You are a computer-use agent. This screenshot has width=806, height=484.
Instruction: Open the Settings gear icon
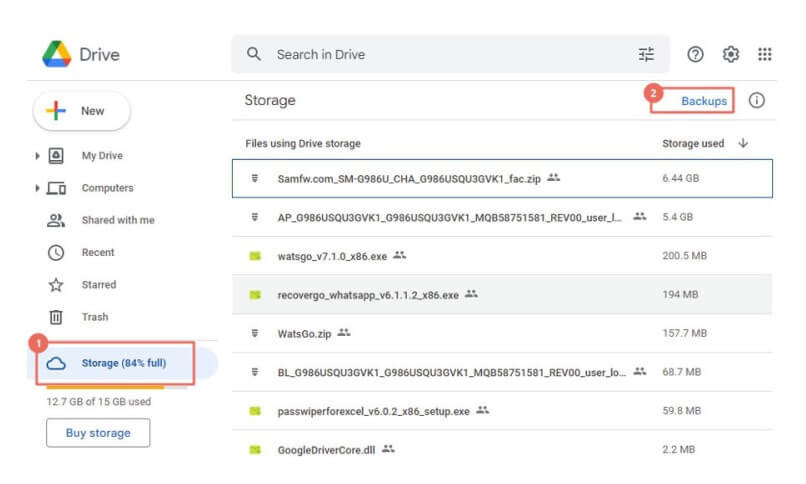[730, 54]
